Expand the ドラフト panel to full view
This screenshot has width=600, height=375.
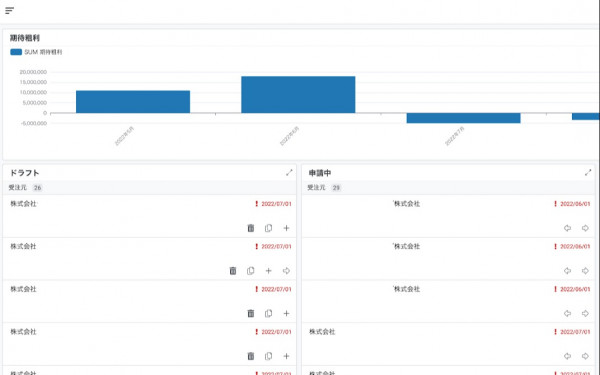click(289, 173)
